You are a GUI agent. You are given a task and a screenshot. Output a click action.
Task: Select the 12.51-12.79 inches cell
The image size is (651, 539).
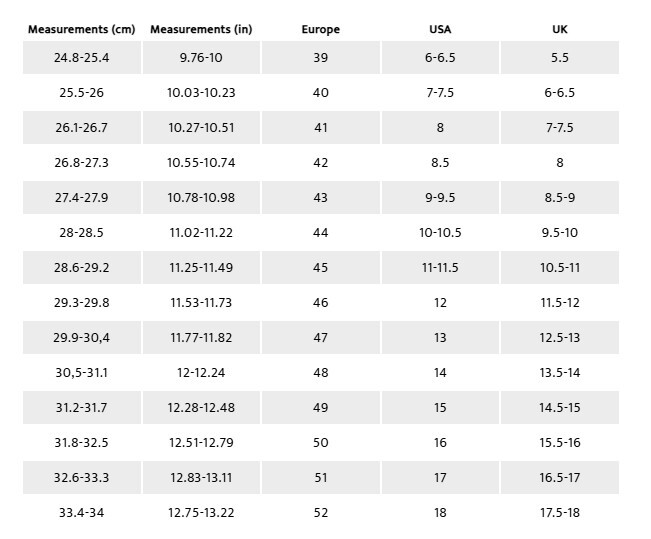[201, 443]
